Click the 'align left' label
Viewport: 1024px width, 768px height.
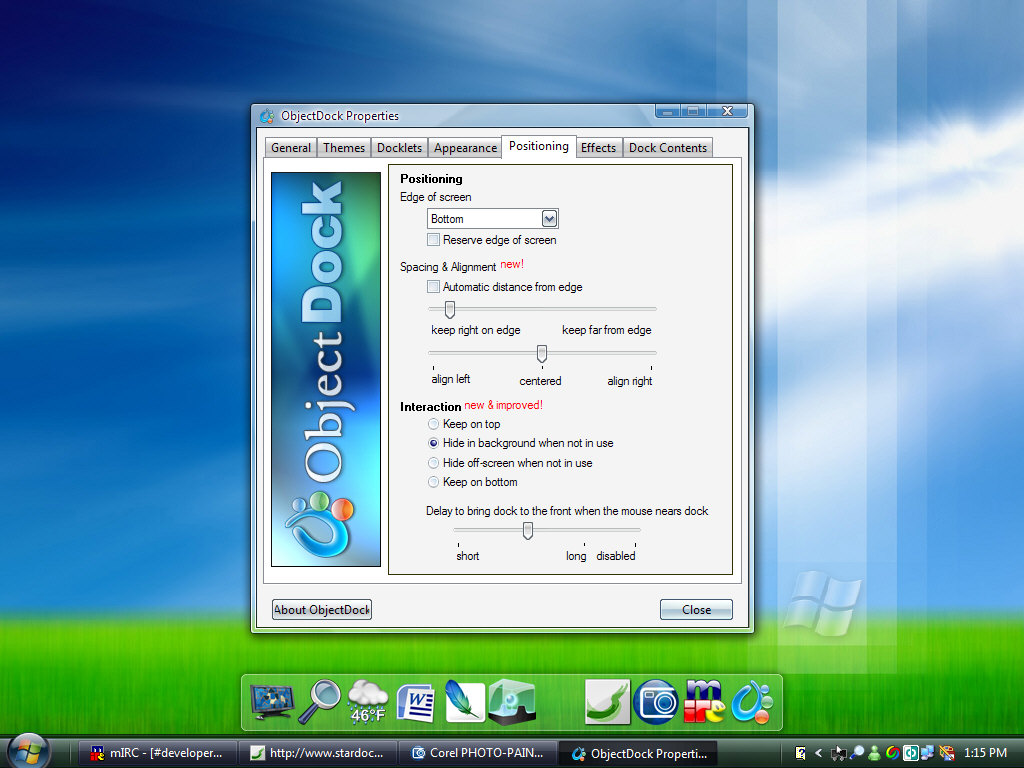[x=451, y=379]
